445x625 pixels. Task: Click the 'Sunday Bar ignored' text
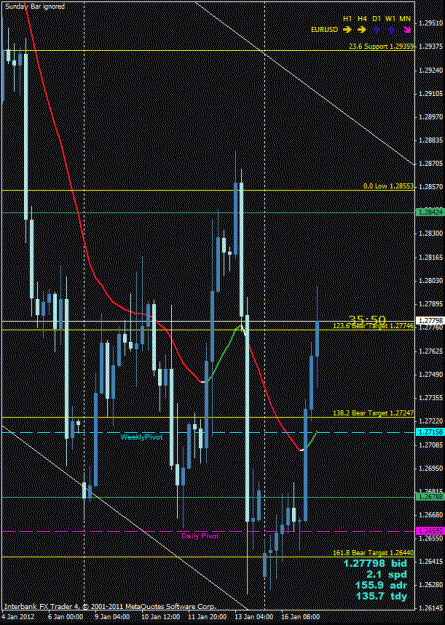35,6
